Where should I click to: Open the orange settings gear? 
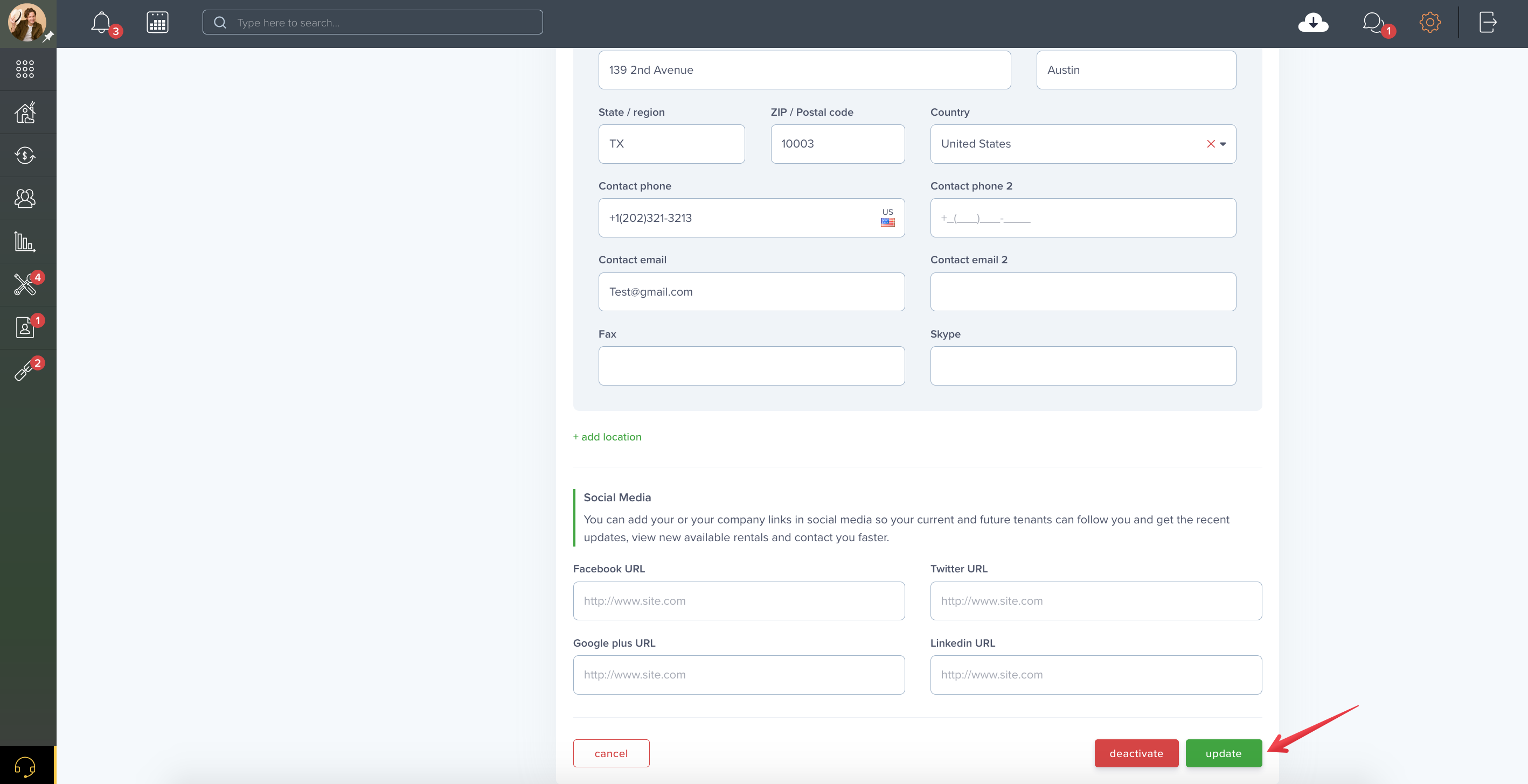(x=1429, y=23)
